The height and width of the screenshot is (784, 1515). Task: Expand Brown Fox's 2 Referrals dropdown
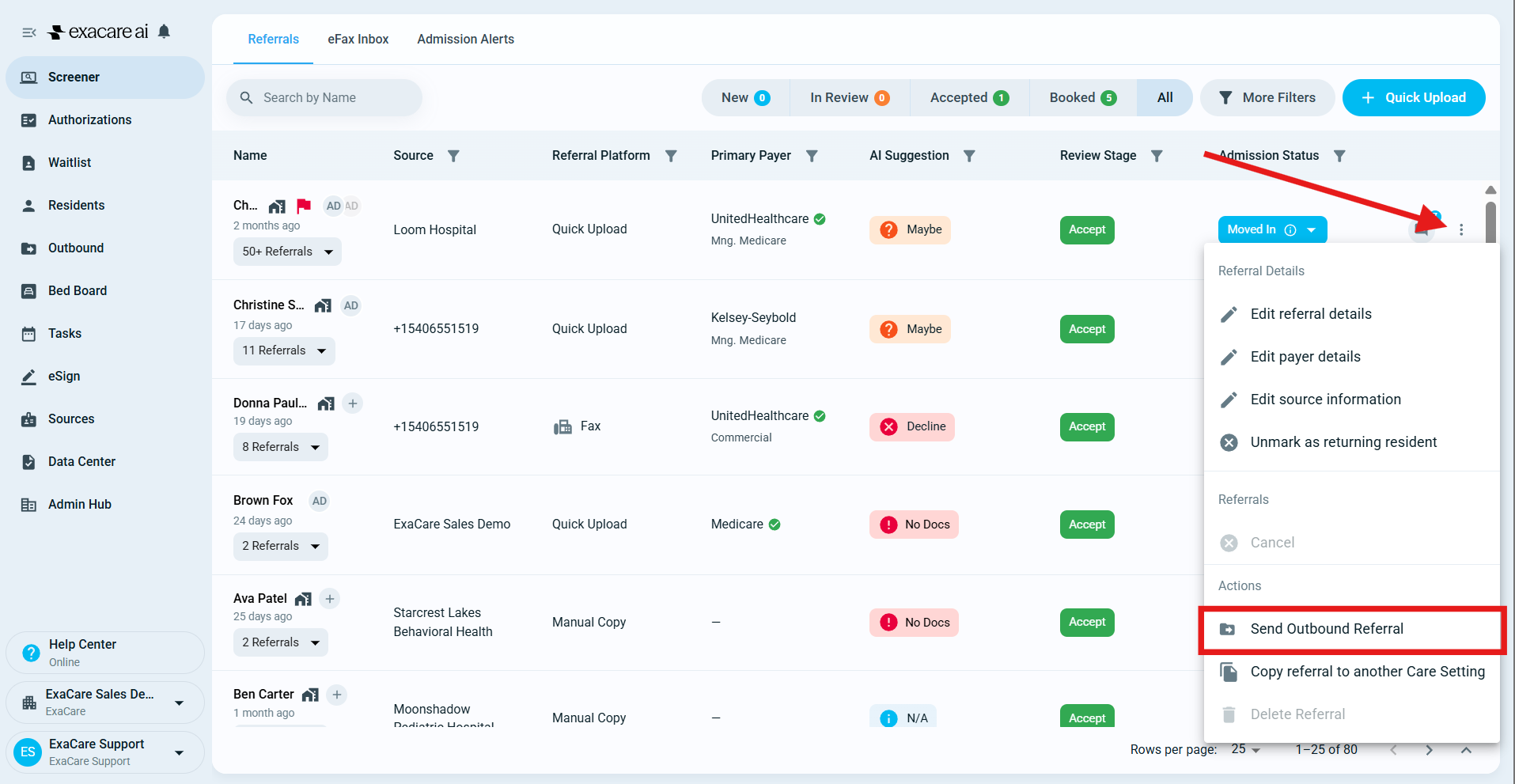281,546
